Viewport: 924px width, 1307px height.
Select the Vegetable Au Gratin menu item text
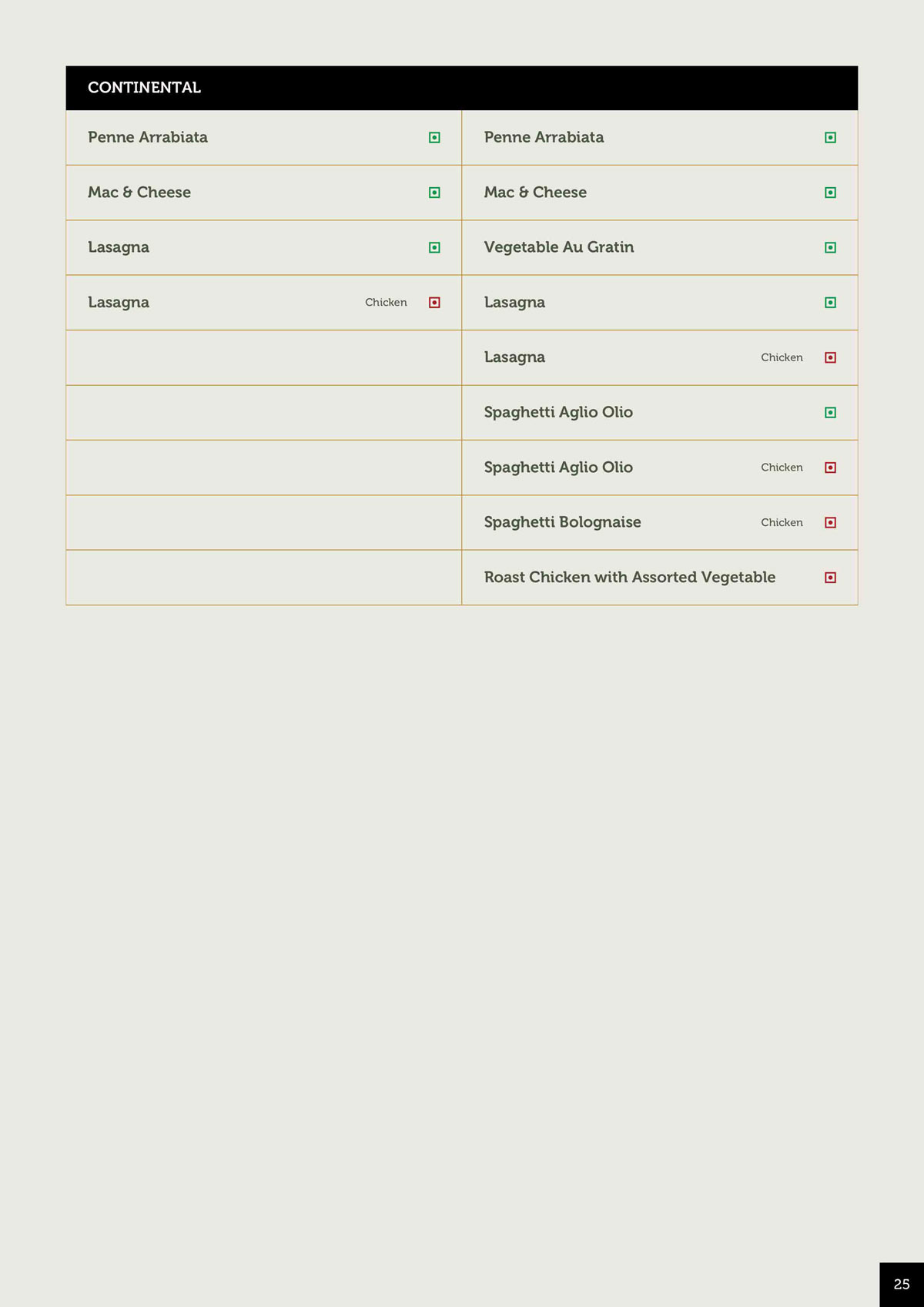pyautogui.click(x=558, y=247)
